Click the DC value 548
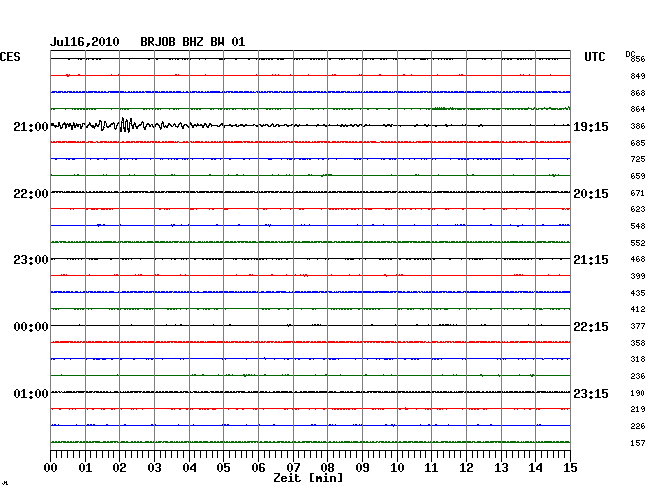Image resolution: width=650 pixels, height=494 pixels. pos(638,226)
